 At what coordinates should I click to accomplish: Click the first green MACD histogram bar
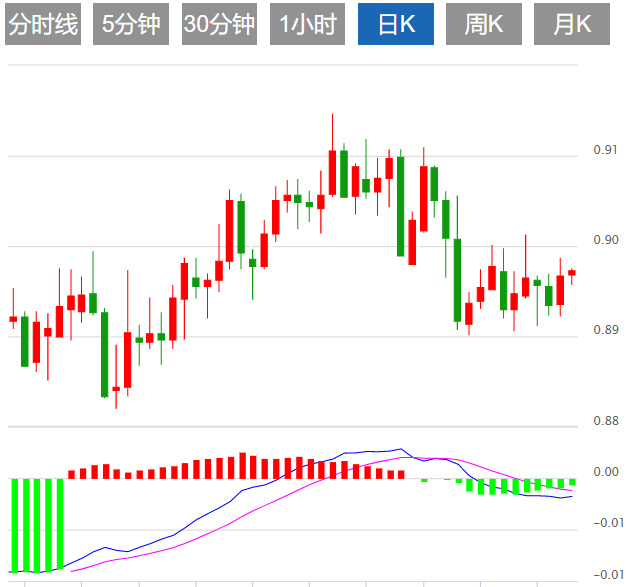[x=14, y=526]
